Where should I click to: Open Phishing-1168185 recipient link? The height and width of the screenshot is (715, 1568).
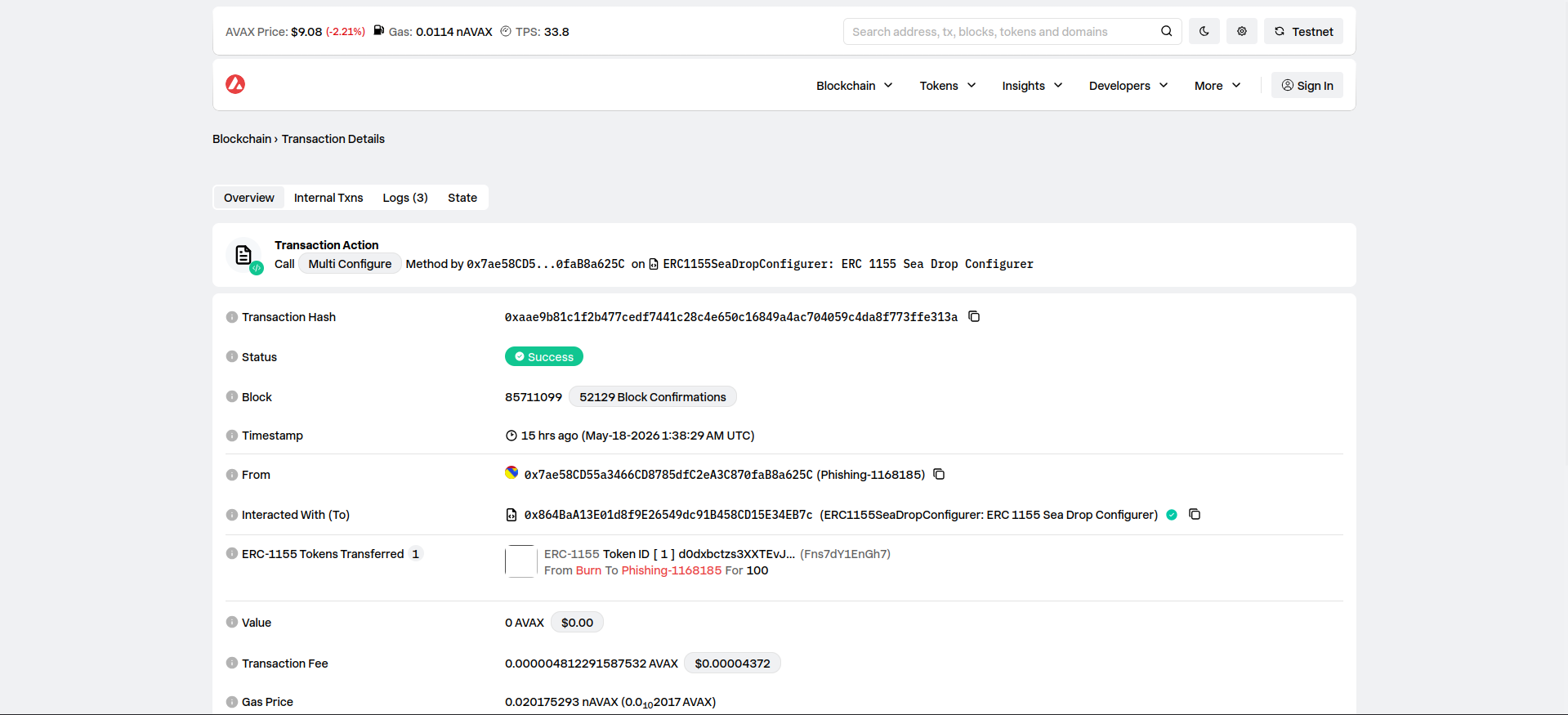point(672,570)
